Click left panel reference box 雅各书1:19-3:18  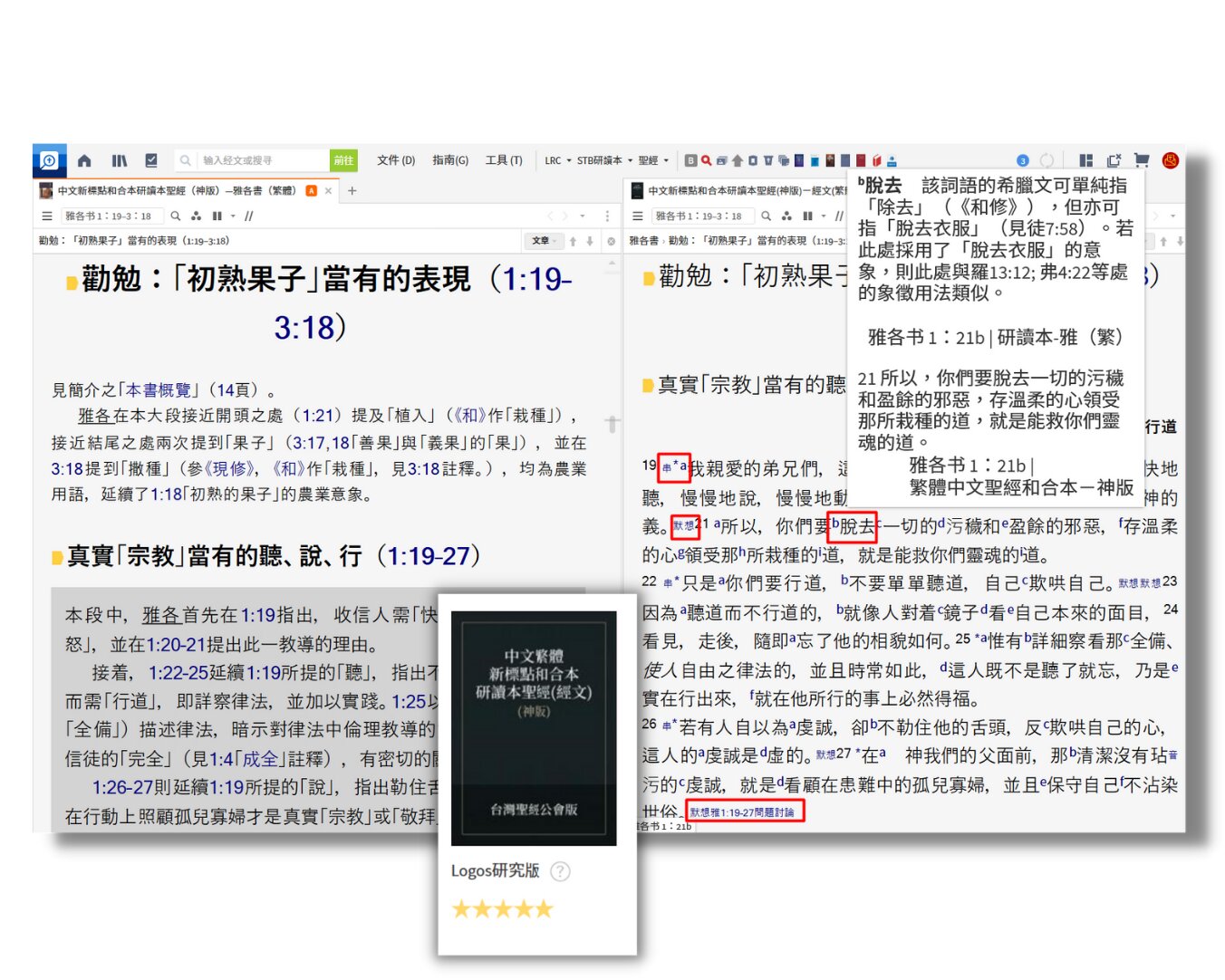pyautogui.click(x=111, y=216)
